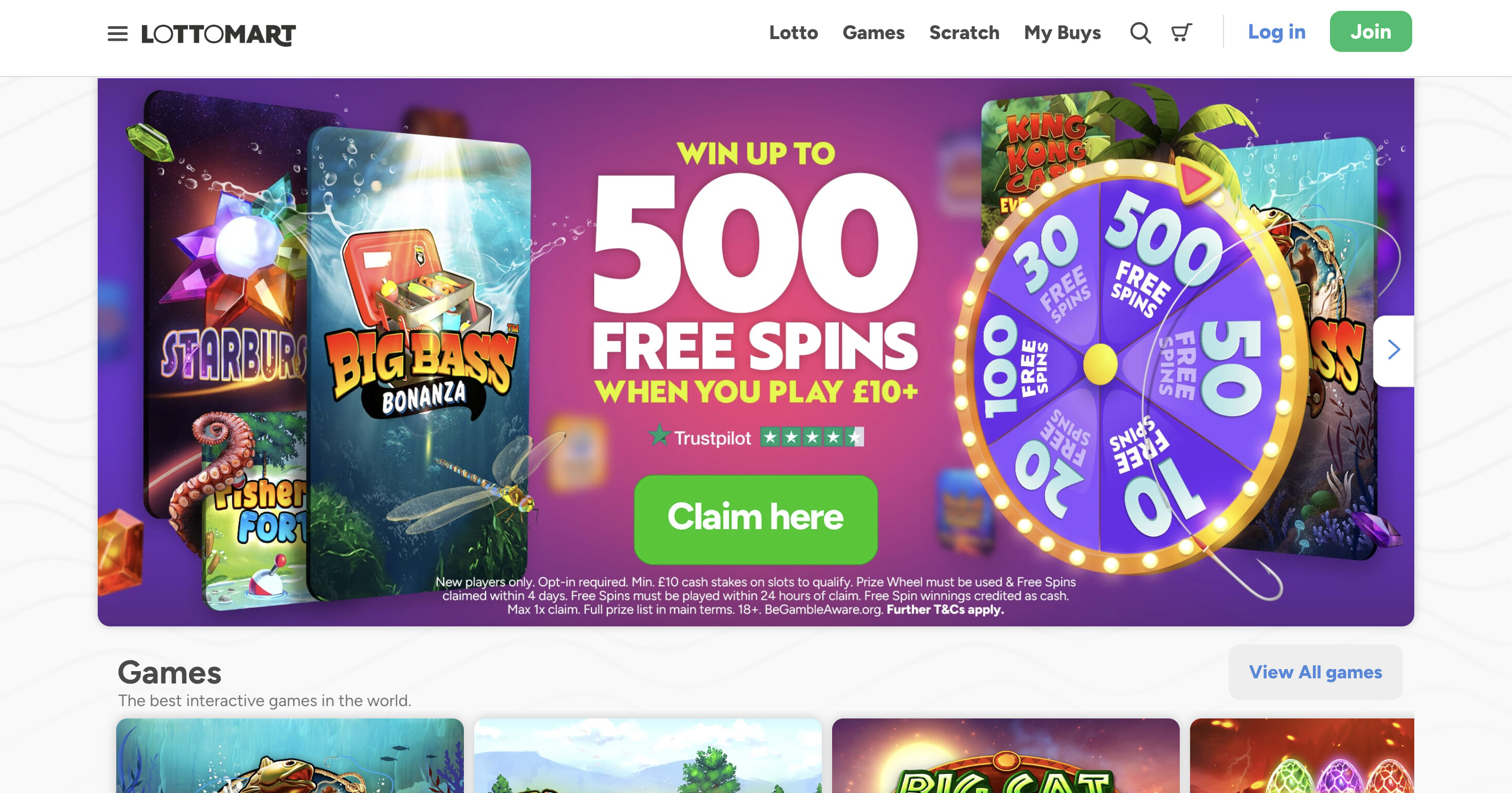Open the shopping cart icon
This screenshot has height=793, width=1512.
click(1181, 32)
